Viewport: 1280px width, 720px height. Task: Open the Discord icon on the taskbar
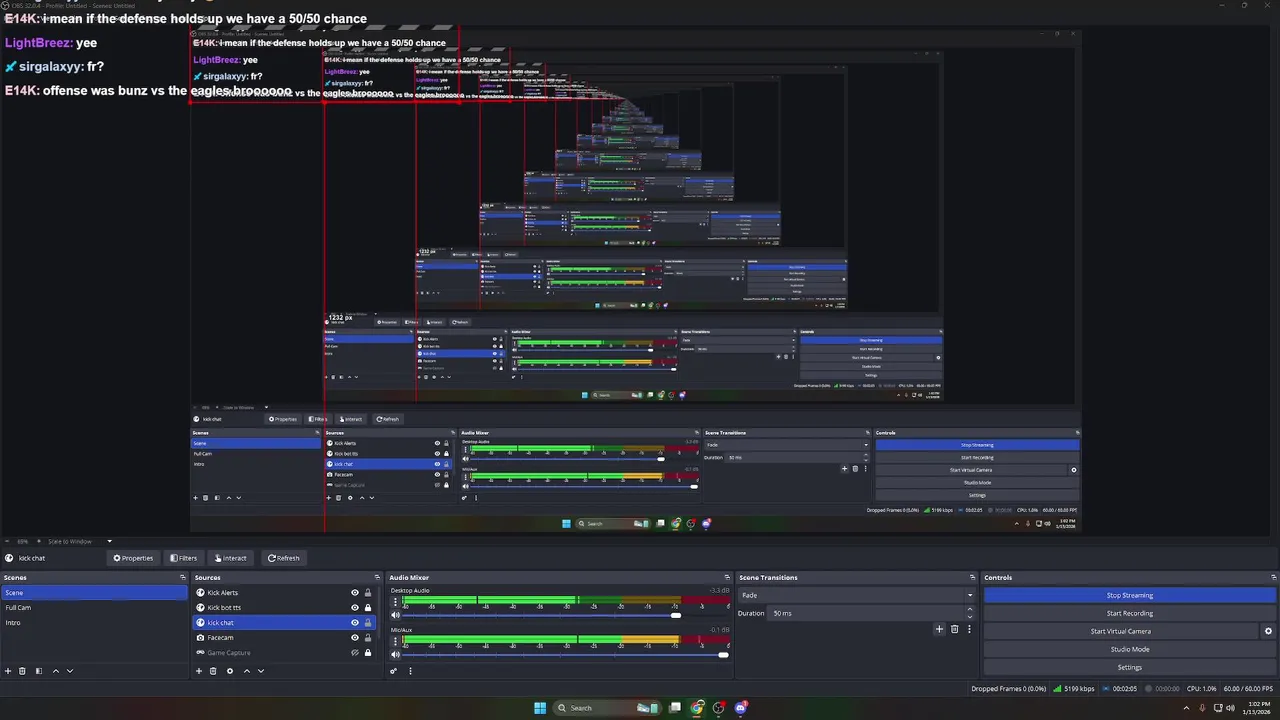741,708
